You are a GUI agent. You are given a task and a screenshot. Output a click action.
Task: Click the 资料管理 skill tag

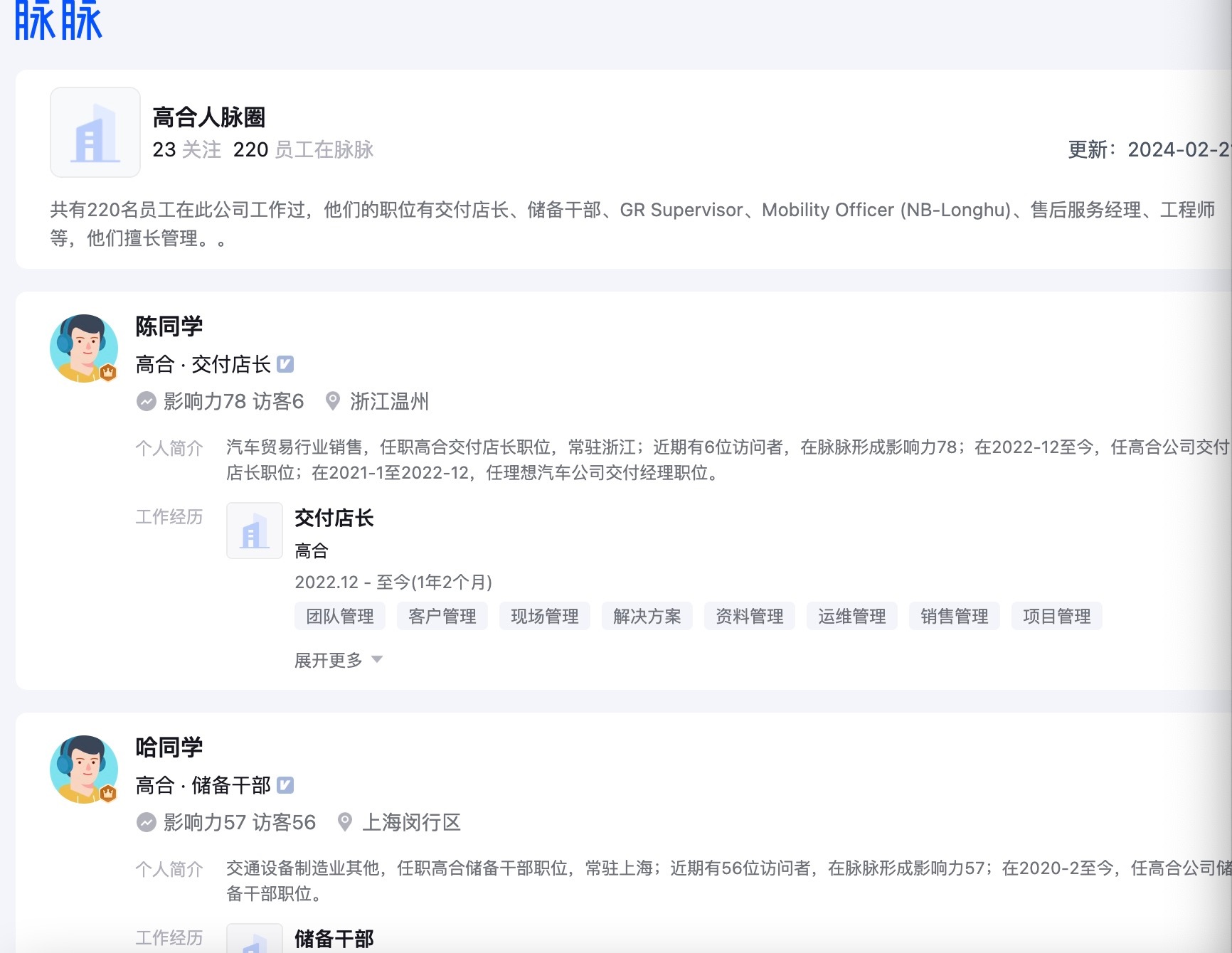pyautogui.click(x=750, y=616)
